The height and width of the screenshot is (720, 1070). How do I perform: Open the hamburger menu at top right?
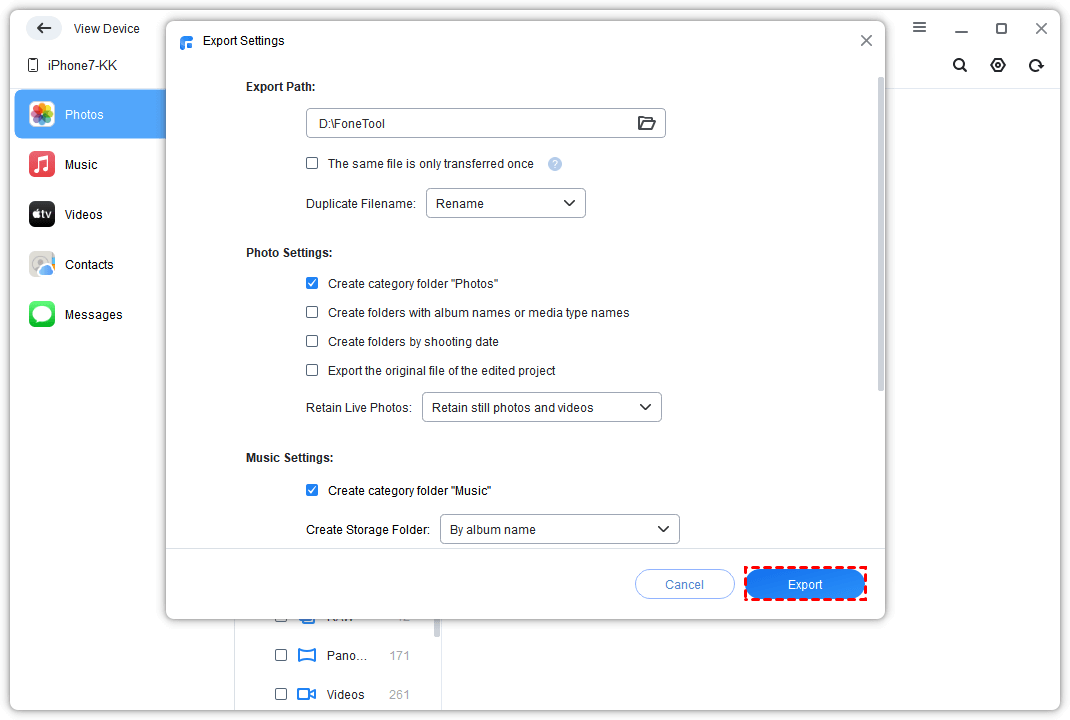[919, 28]
